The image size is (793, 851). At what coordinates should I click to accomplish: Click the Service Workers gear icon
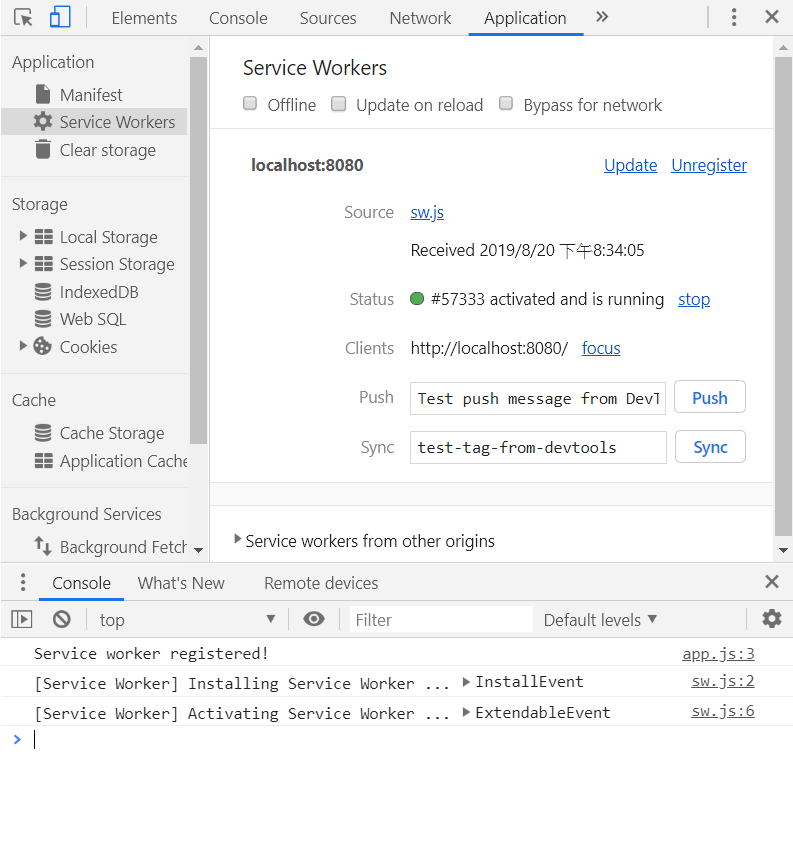pos(43,122)
